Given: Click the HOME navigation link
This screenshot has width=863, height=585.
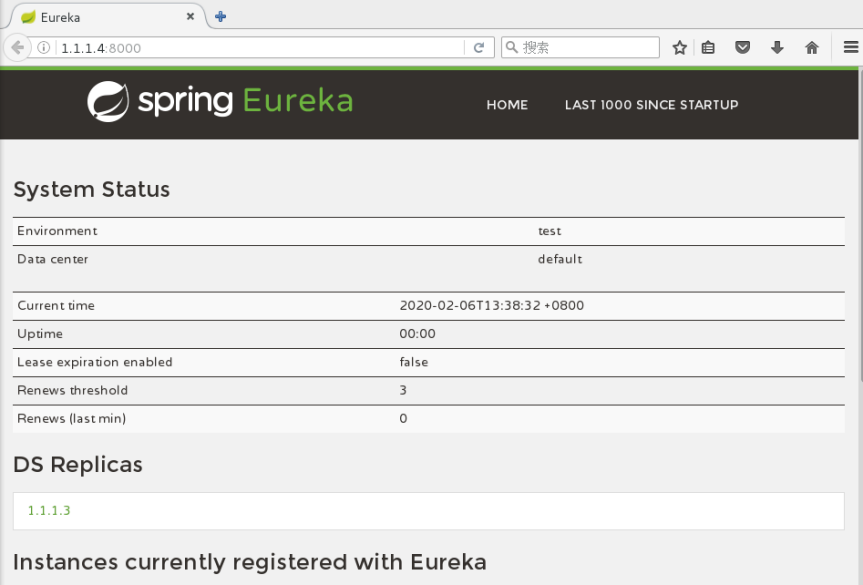Looking at the screenshot, I should click(x=507, y=105).
